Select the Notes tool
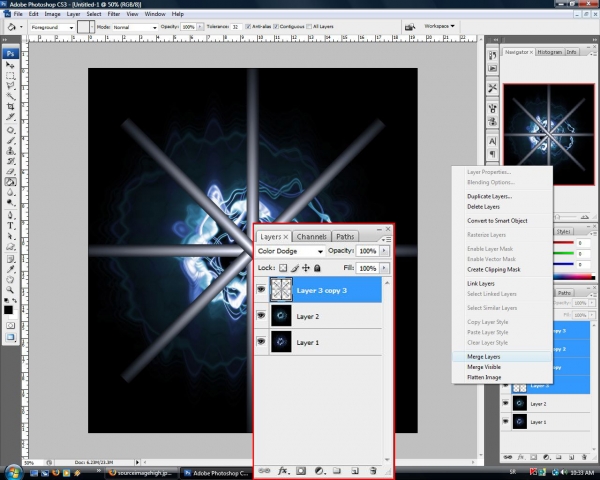The image size is (600, 480). [10, 259]
